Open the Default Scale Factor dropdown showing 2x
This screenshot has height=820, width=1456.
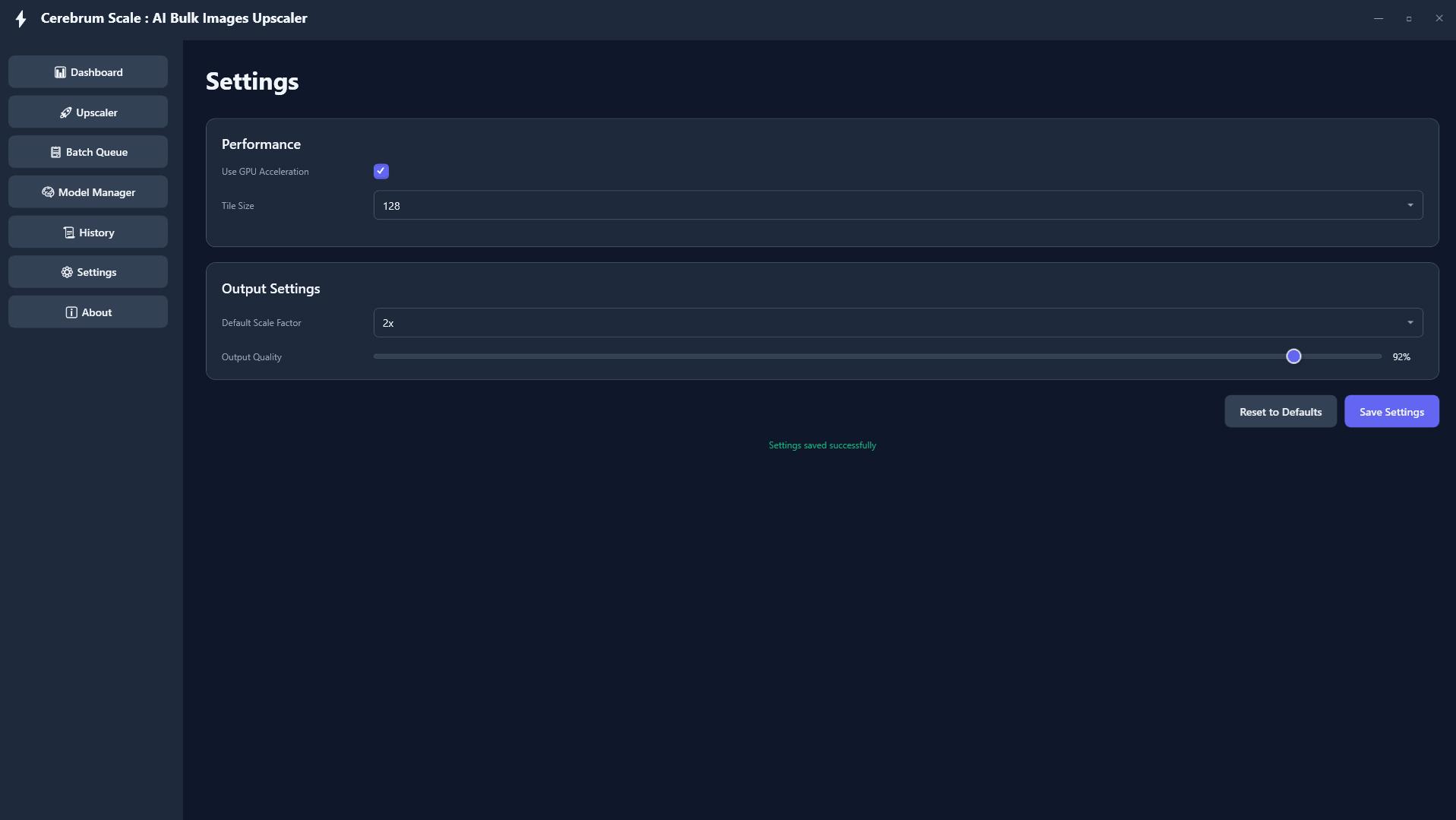pyautogui.click(x=898, y=323)
